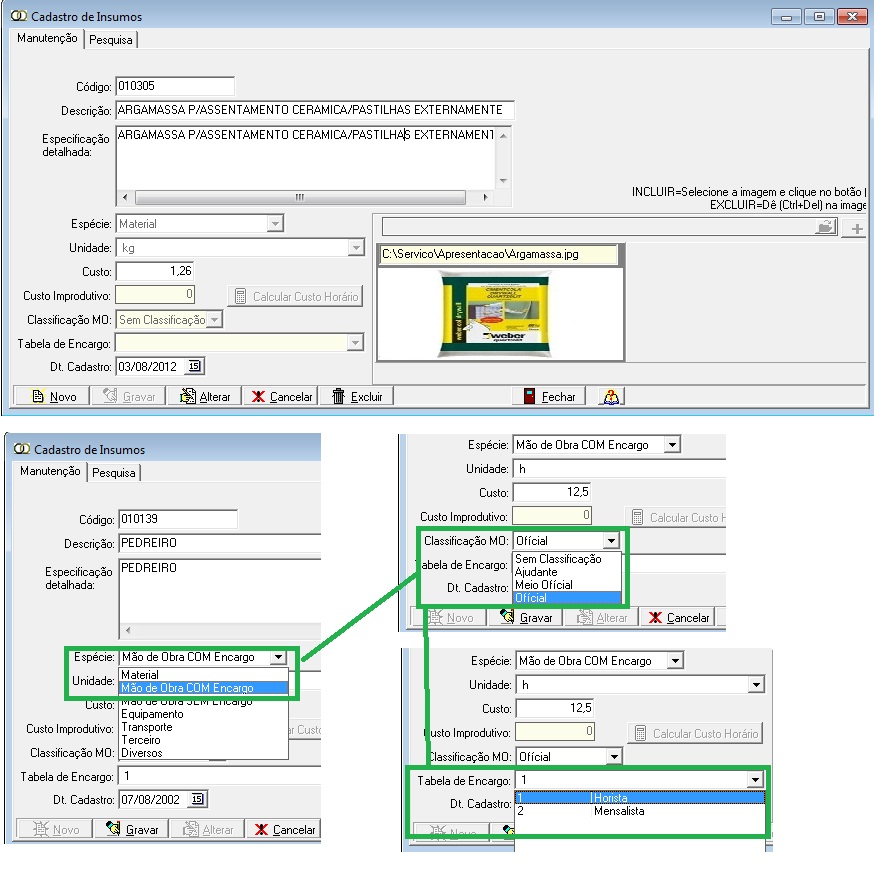Click the browse image folder icon
Screen dimensions: 884x870
click(x=825, y=228)
